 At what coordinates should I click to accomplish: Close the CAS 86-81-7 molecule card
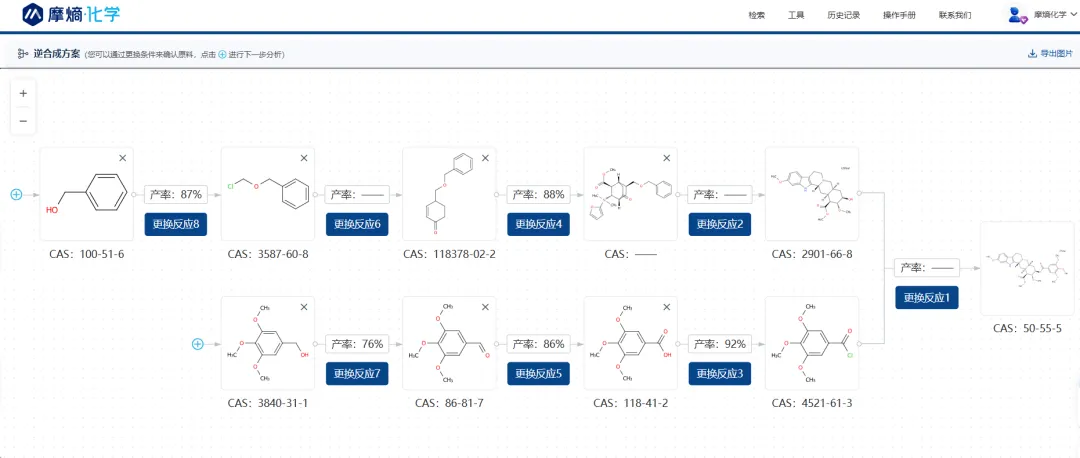[x=486, y=307]
